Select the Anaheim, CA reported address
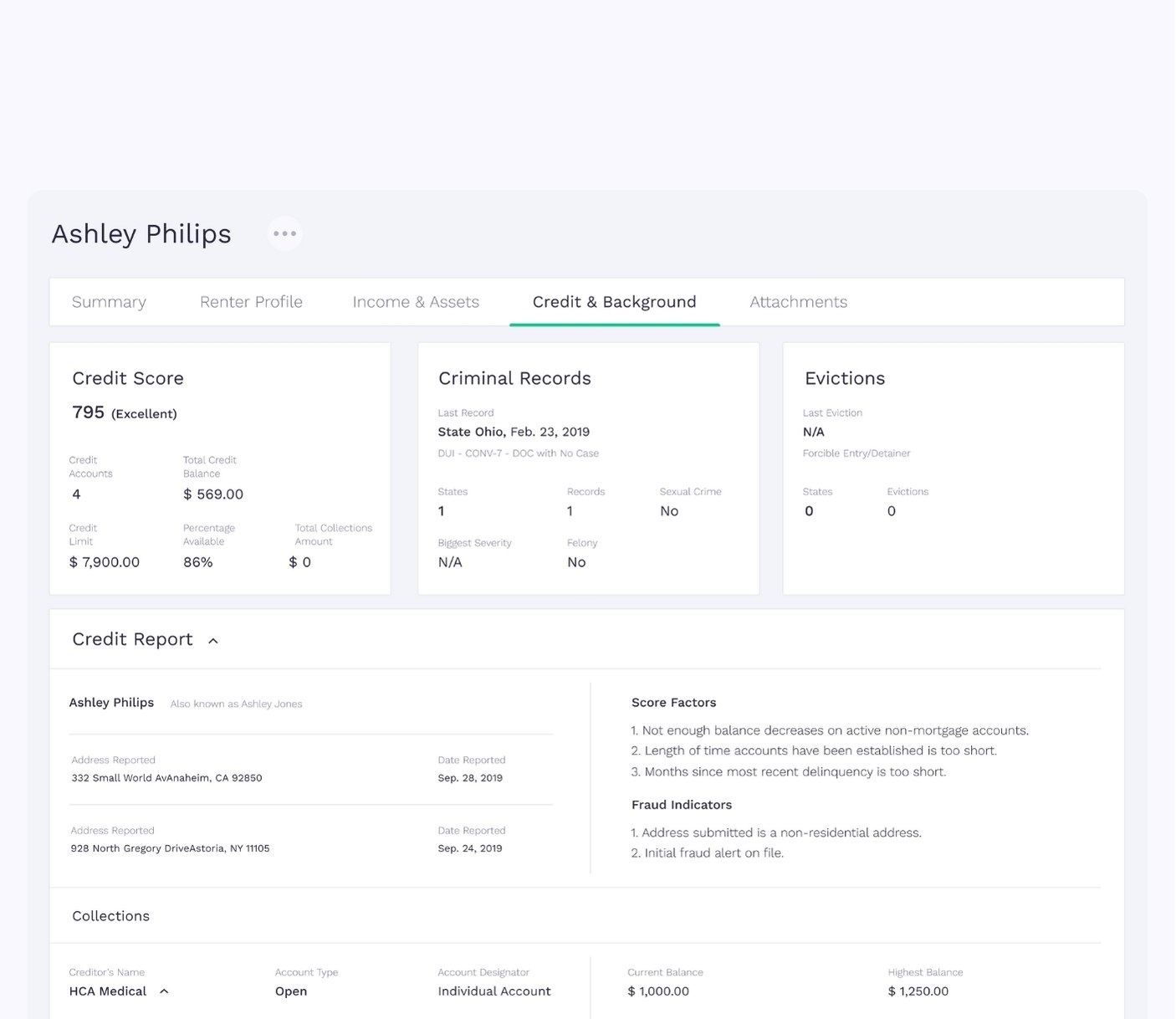Viewport: 1176px width, 1019px height. coord(166,778)
